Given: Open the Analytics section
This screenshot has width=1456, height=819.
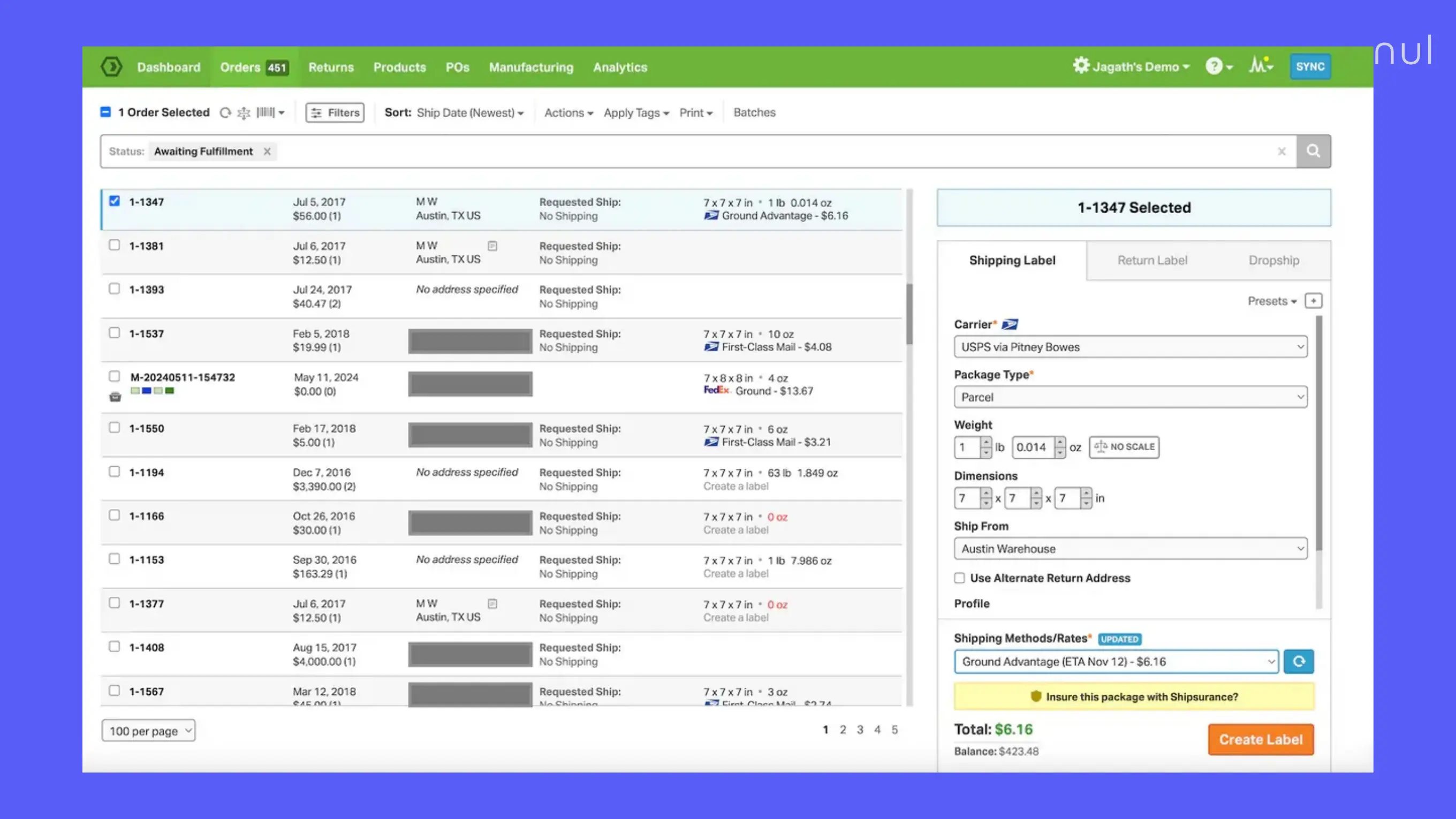Looking at the screenshot, I should coord(619,67).
